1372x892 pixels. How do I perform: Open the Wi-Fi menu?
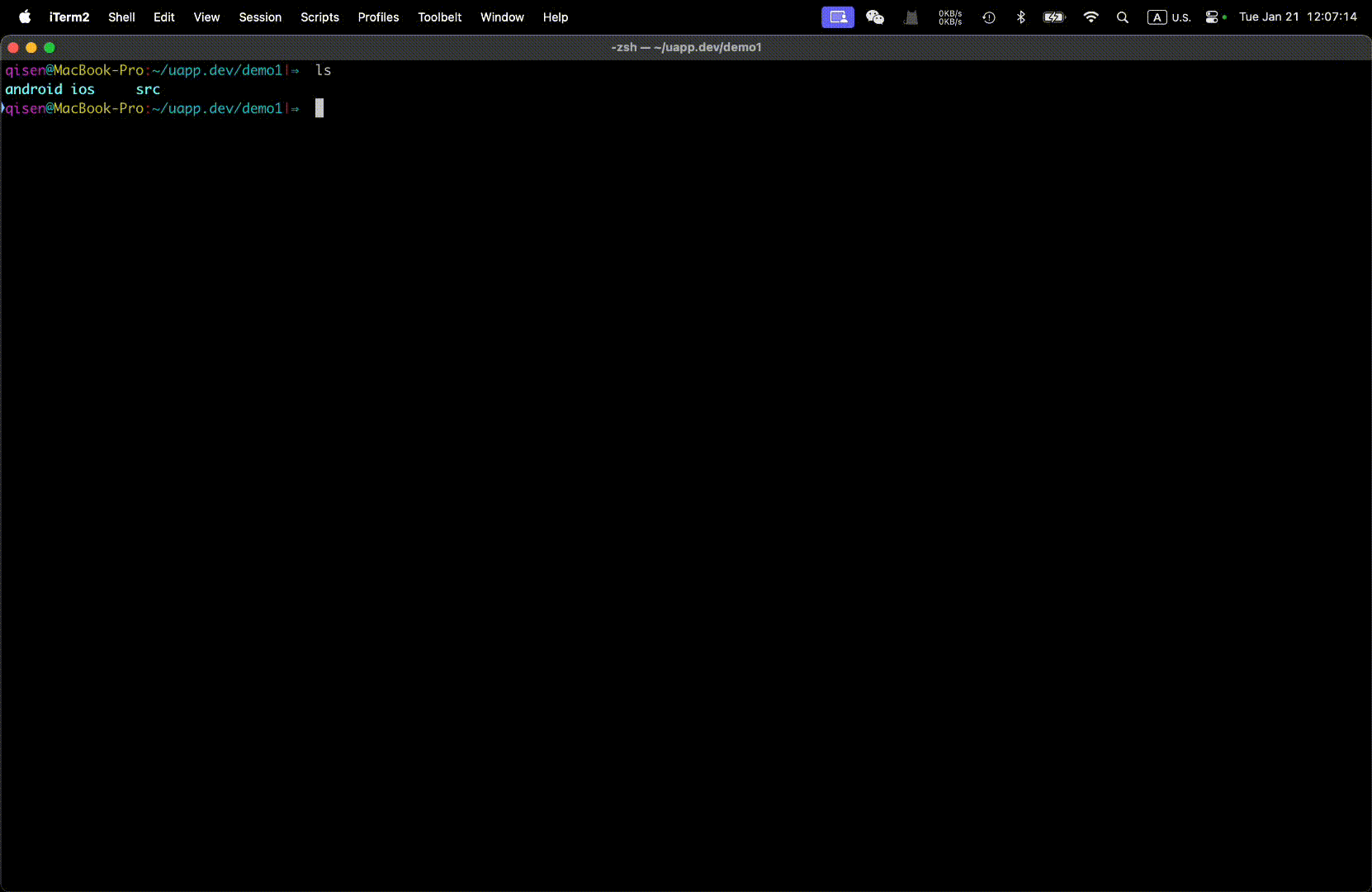pos(1091,17)
